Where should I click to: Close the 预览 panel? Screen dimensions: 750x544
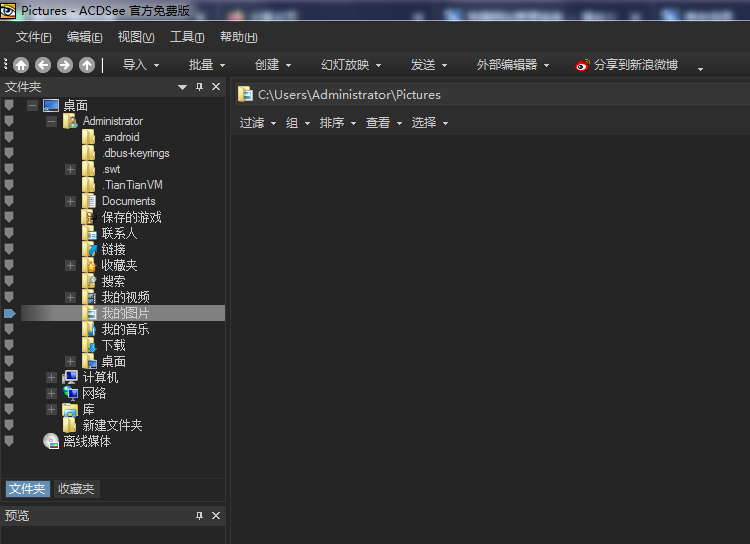pos(216,515)
